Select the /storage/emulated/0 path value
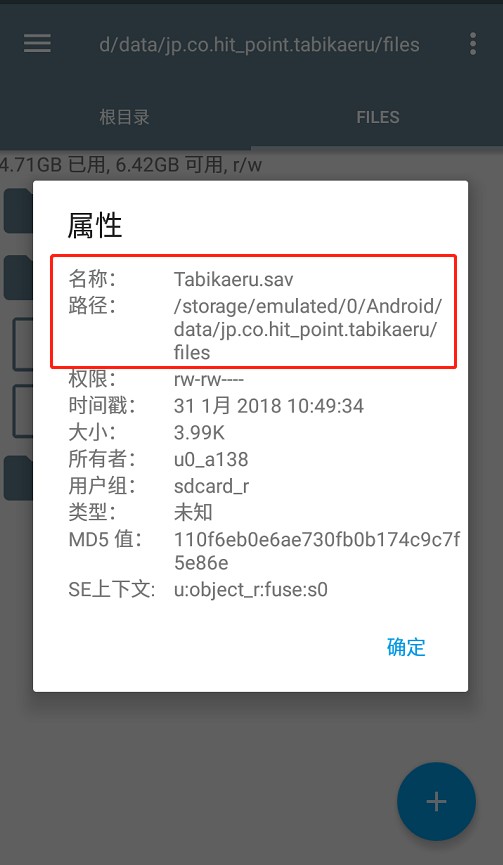 click(x=308, y=329)
